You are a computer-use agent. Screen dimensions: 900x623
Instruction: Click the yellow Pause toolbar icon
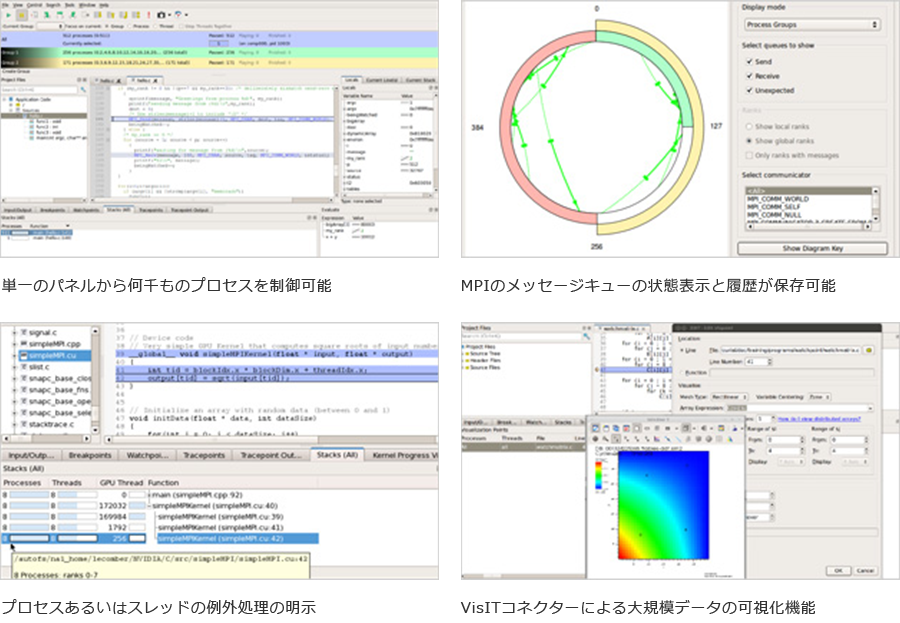(21, 15)
